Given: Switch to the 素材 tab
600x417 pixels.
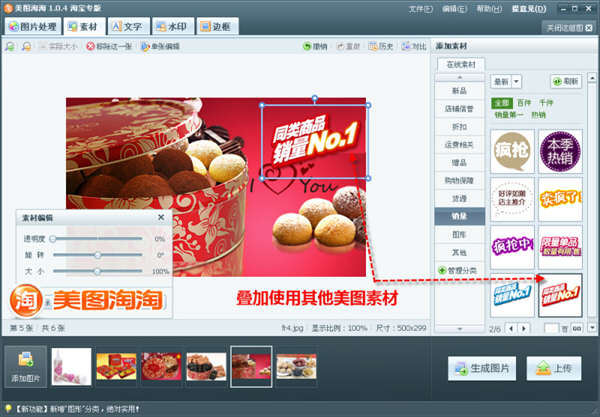Looking at the screenshot, I should click(x=84, y=26).
